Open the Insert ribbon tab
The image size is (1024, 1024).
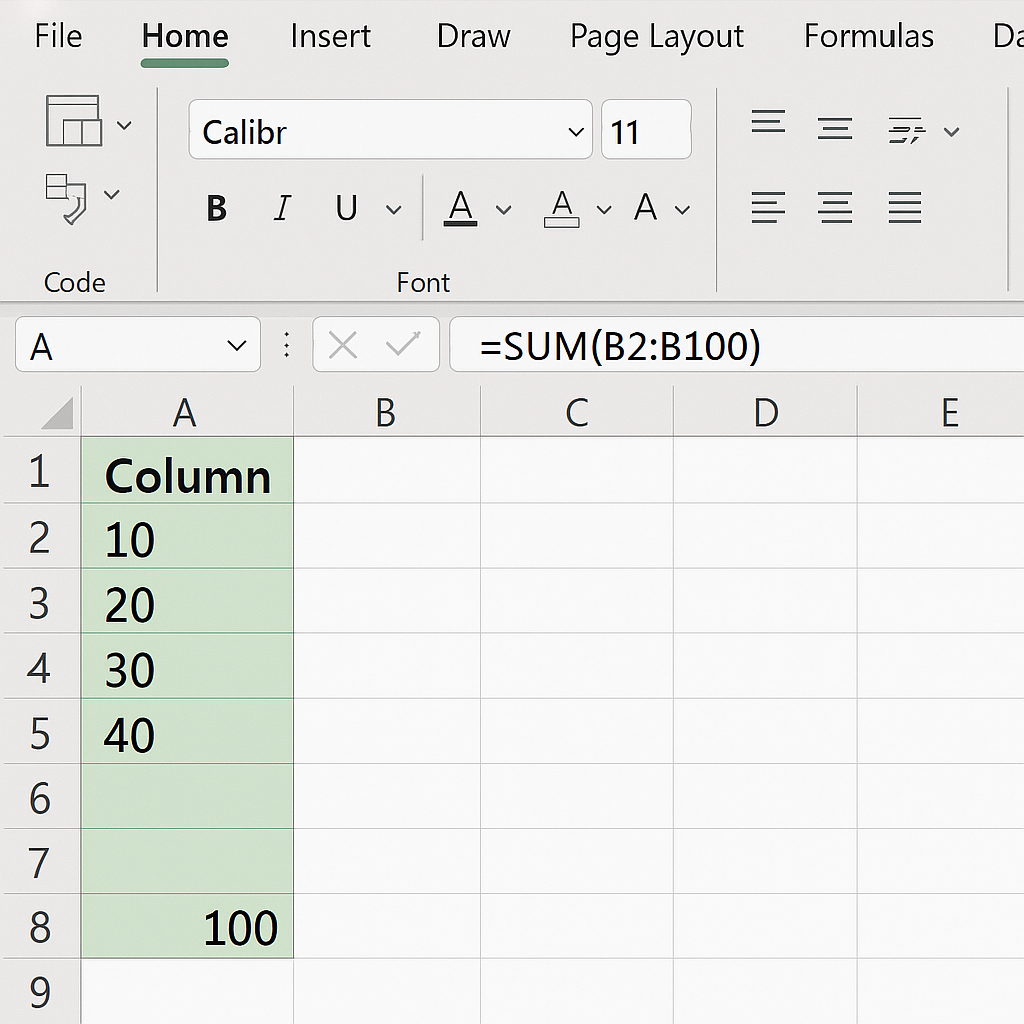pyautogui.click(x=330, y=36)
